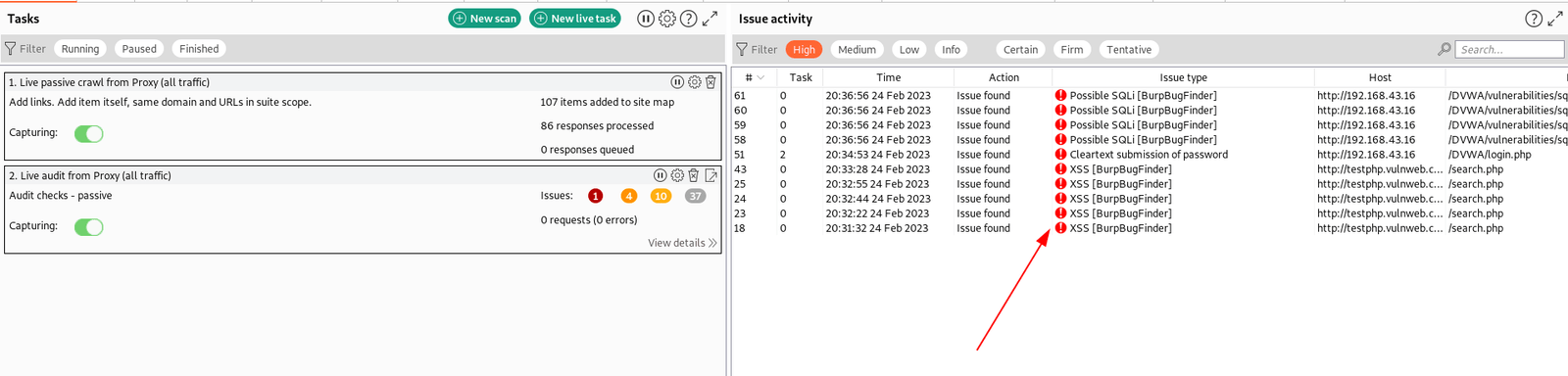
Task: Toggle the Medium severity filter
Action: (857, 49)
